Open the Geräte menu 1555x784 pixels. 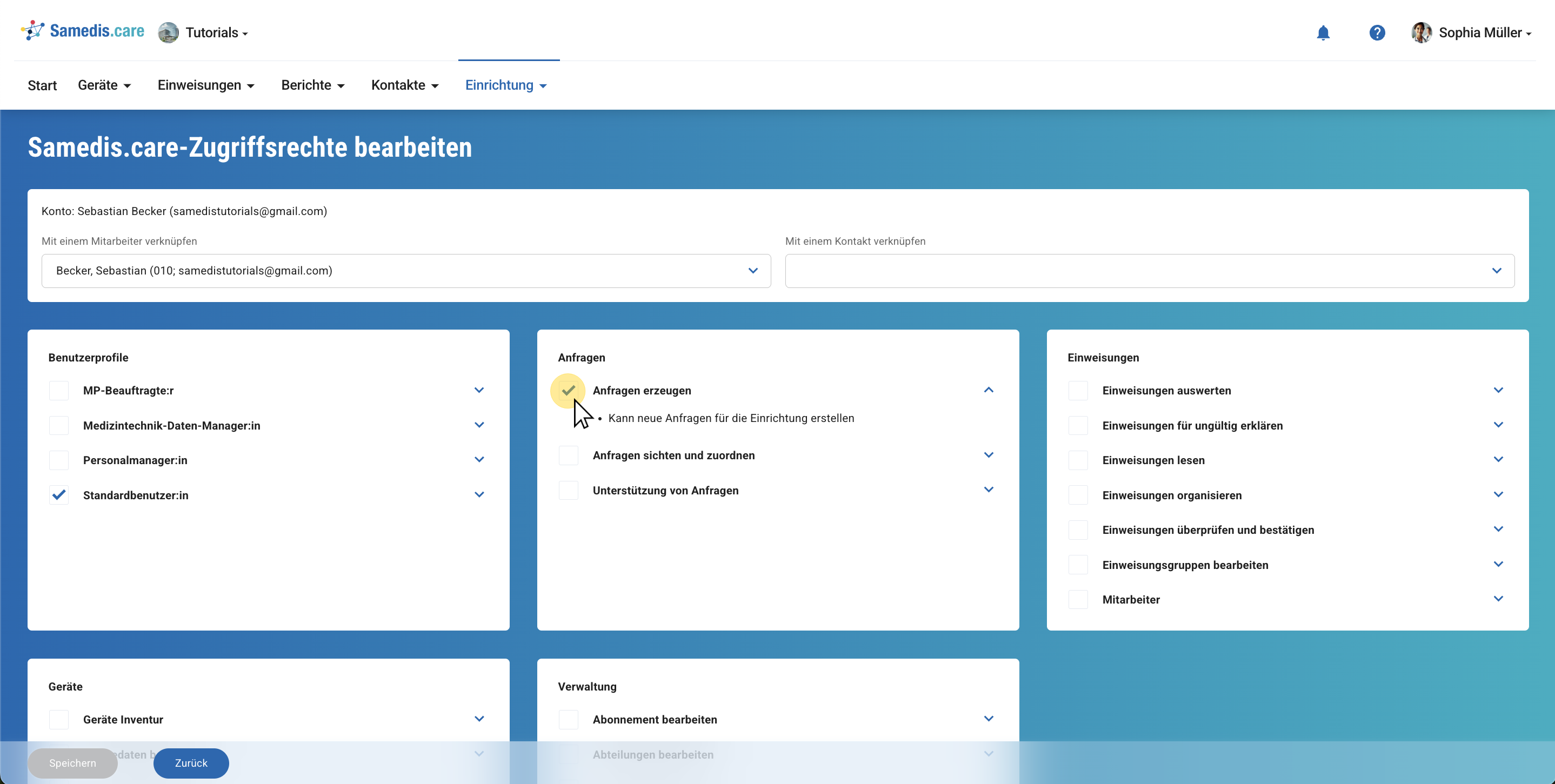pyautogui.click(x=104, y=85)
